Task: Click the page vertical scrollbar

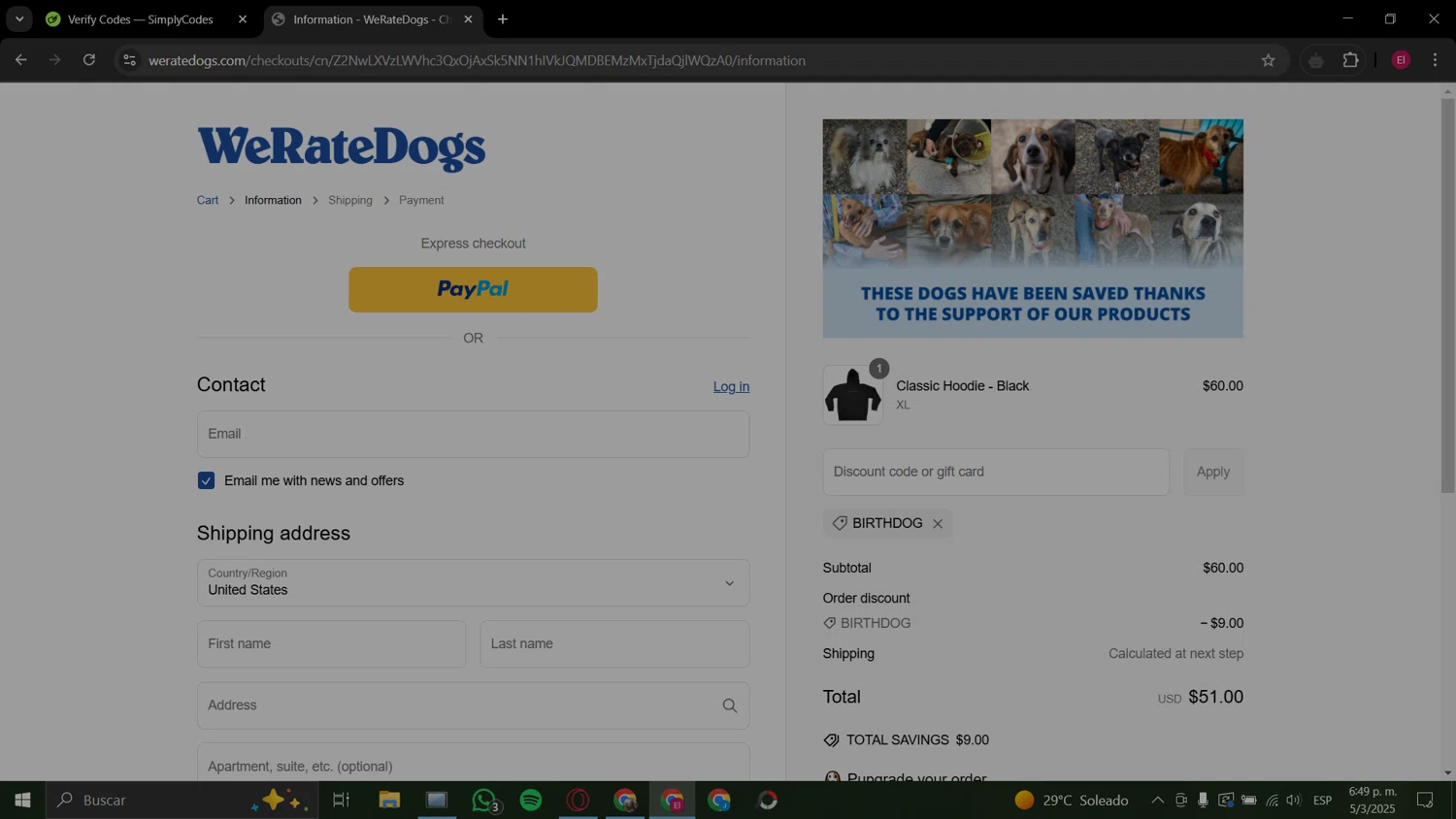Action: click(1447, 296)
